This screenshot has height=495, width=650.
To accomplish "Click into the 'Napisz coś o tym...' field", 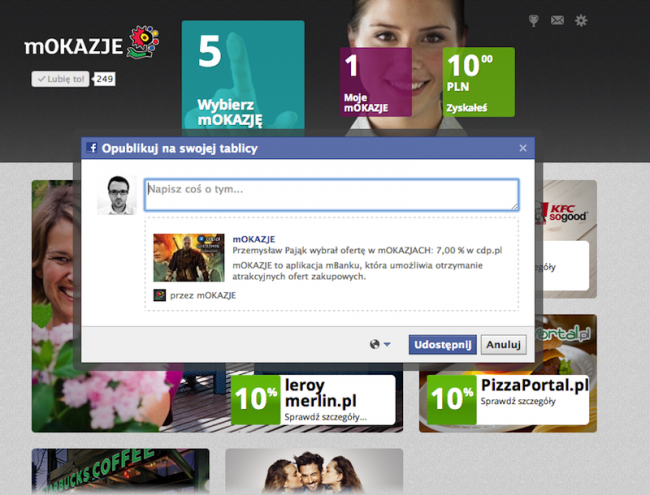I will pos(331,195).
